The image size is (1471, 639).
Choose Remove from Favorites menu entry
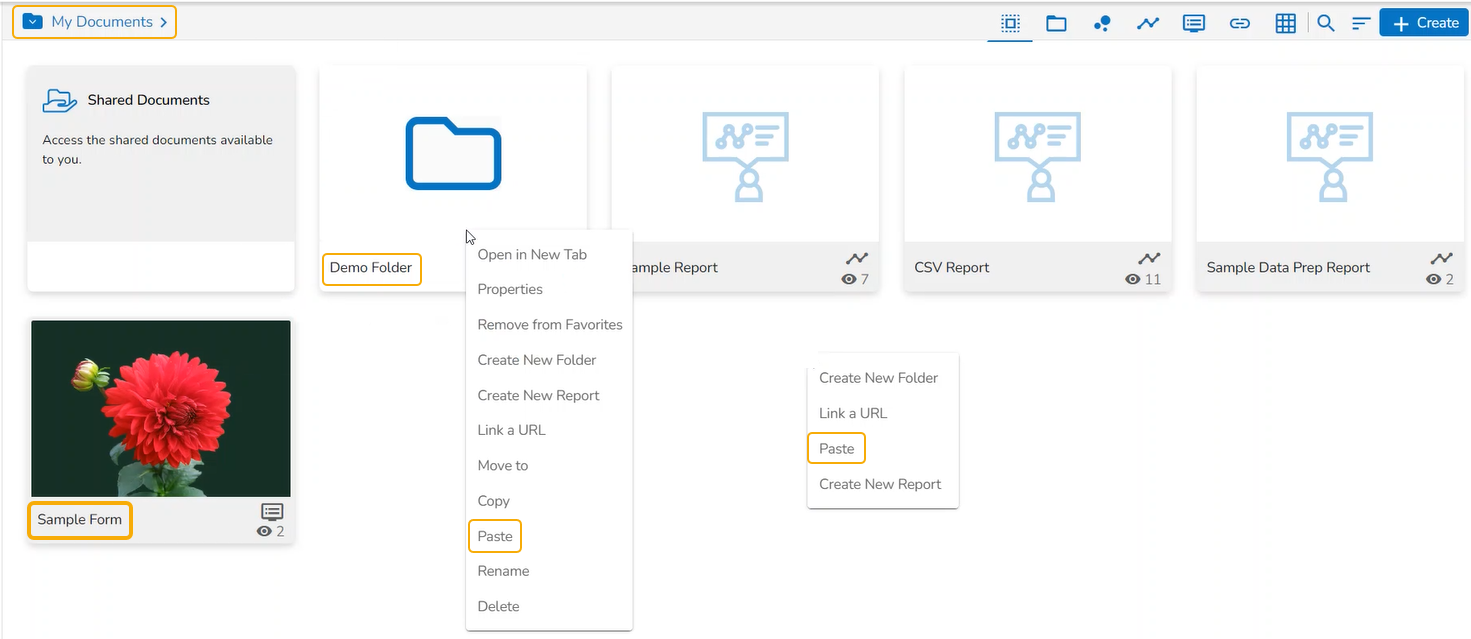pyautogui.click(x=549, y=325)
